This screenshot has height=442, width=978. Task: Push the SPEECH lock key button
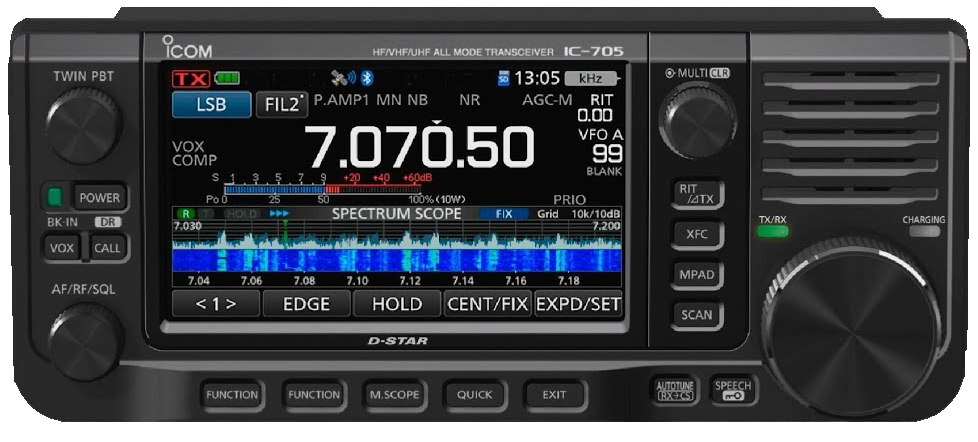[x=734, y=391]
